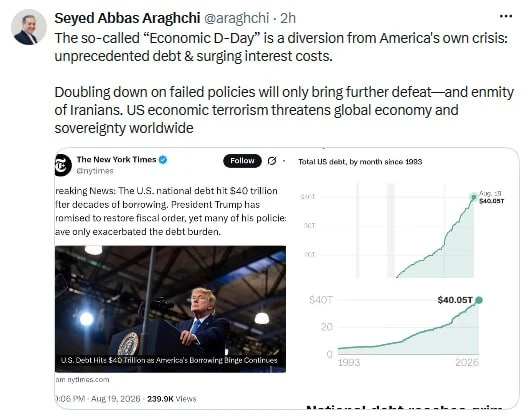The image size is (532, 419).
Task: Open the @nytimes handle in embedded post
Action: 95,171
